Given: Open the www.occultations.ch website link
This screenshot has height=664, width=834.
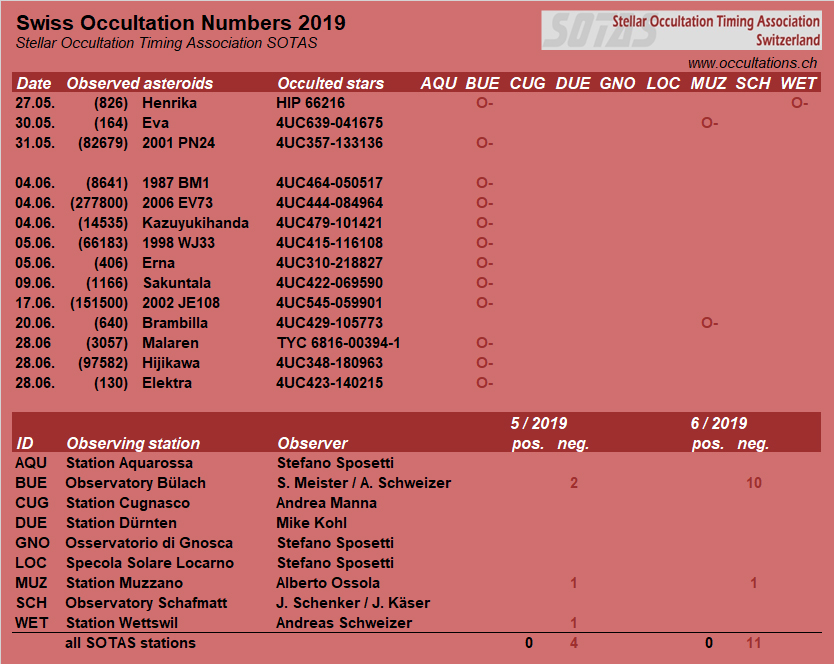Looking at the screenshot, I should point(752,63).
